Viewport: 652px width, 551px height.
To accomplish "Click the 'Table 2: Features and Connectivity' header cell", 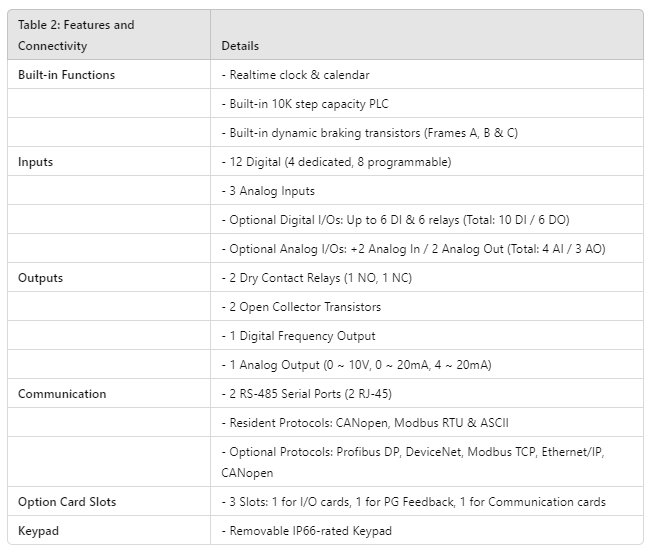I will (76, 35).
